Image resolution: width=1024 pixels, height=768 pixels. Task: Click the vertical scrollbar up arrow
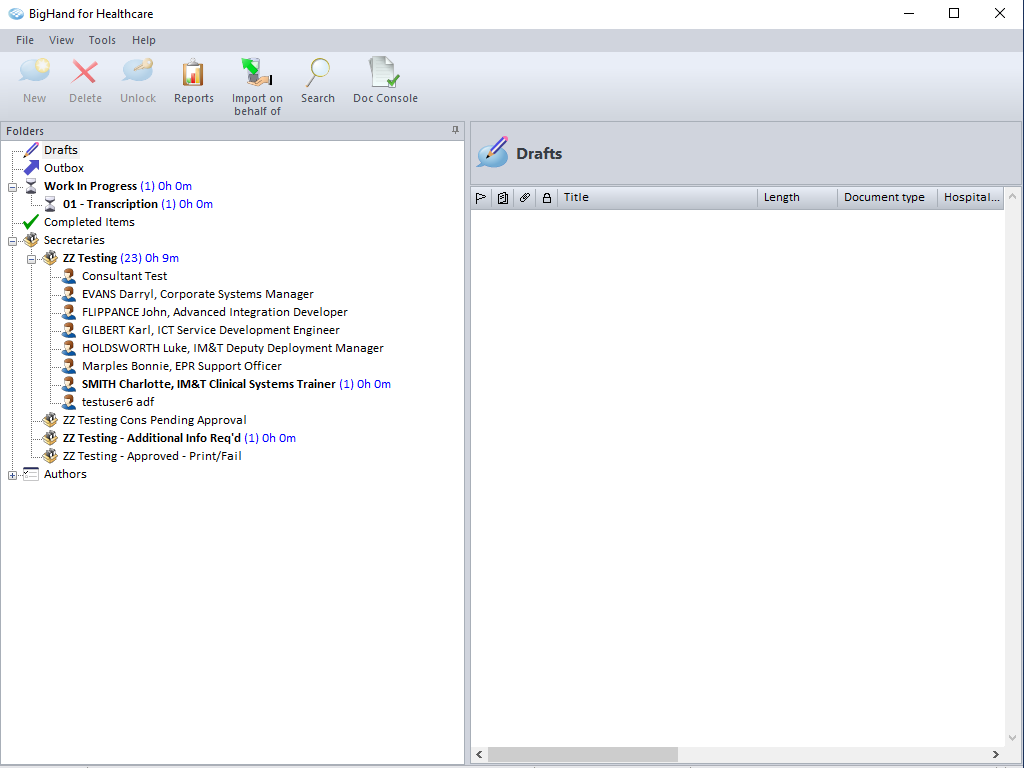click(x=1013, y=196)
